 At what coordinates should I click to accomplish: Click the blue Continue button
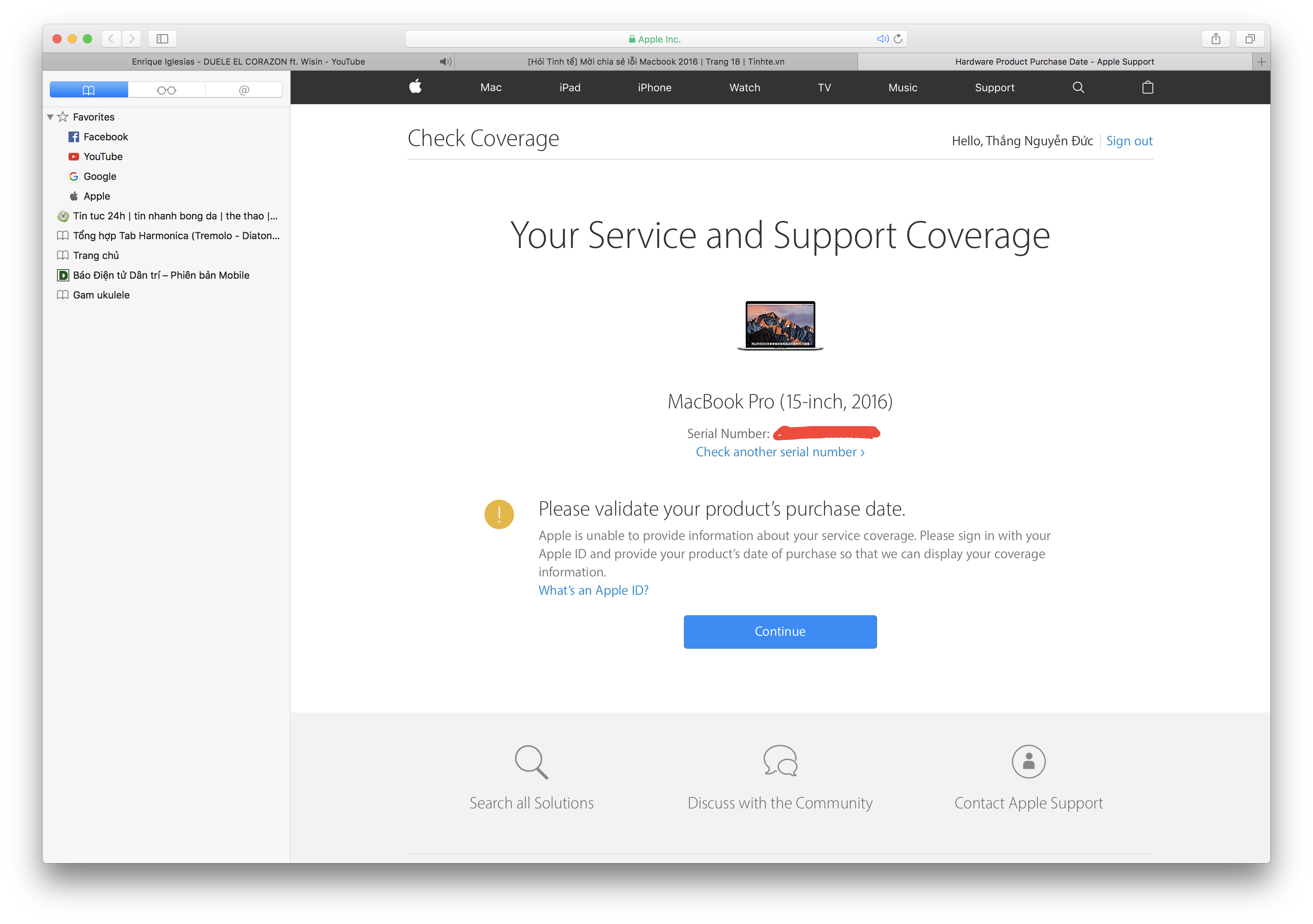pyautogui.click(x=780, y=631)
